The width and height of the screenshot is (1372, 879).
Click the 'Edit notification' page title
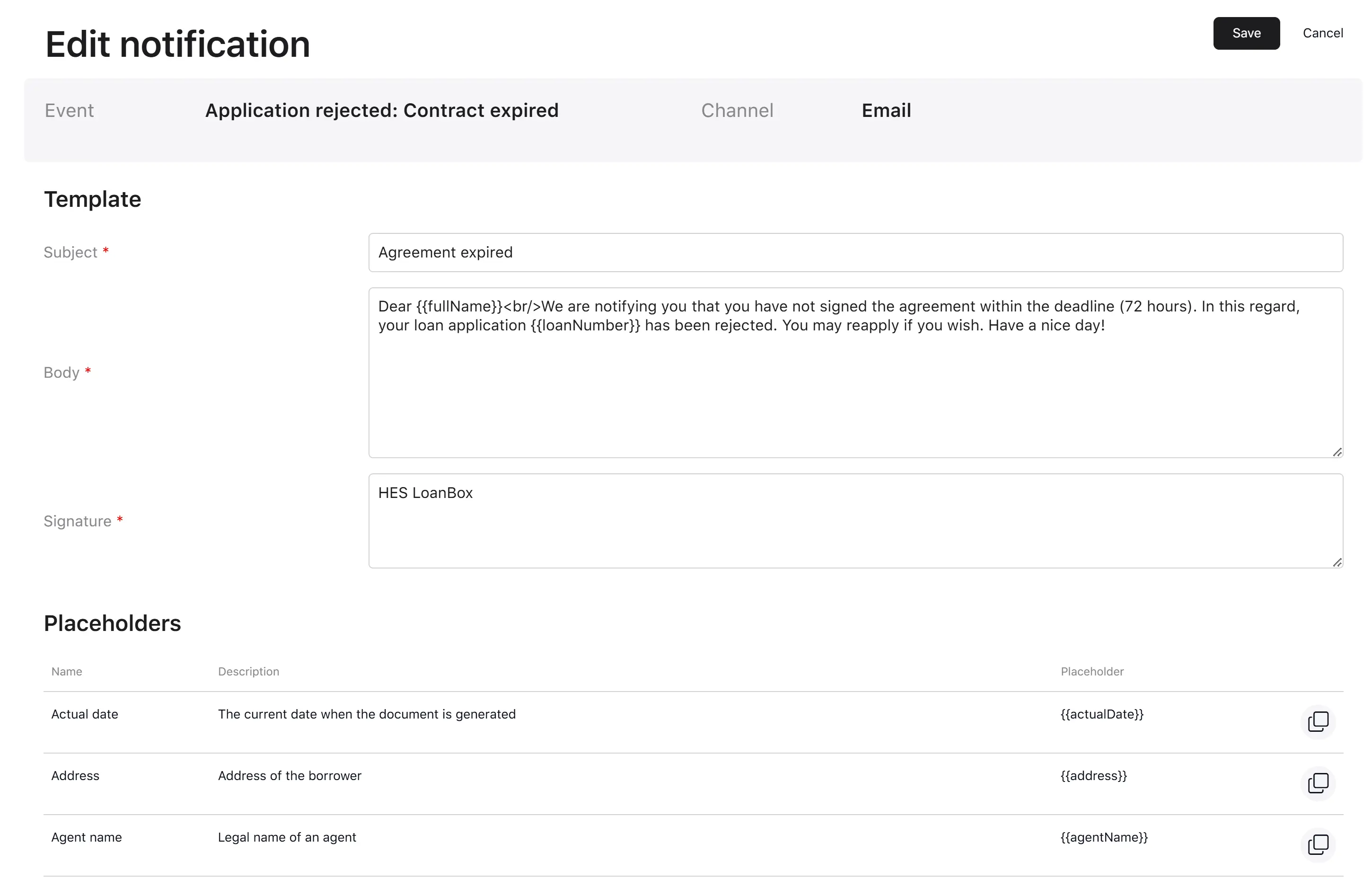click(x=177, y=44)
